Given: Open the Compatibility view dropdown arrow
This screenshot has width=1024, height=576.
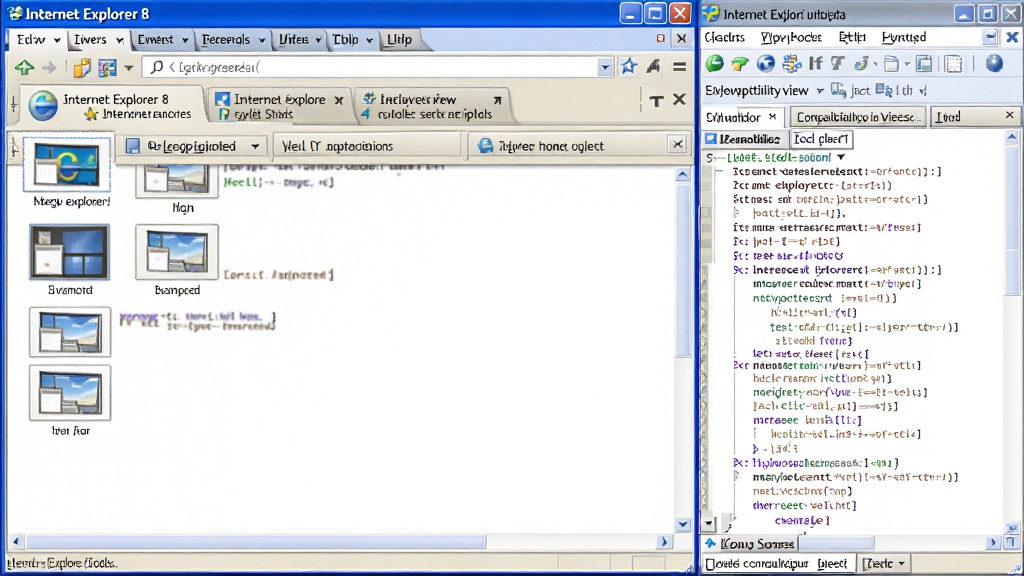Looking at the screenshot, I should tap(820, 91).
